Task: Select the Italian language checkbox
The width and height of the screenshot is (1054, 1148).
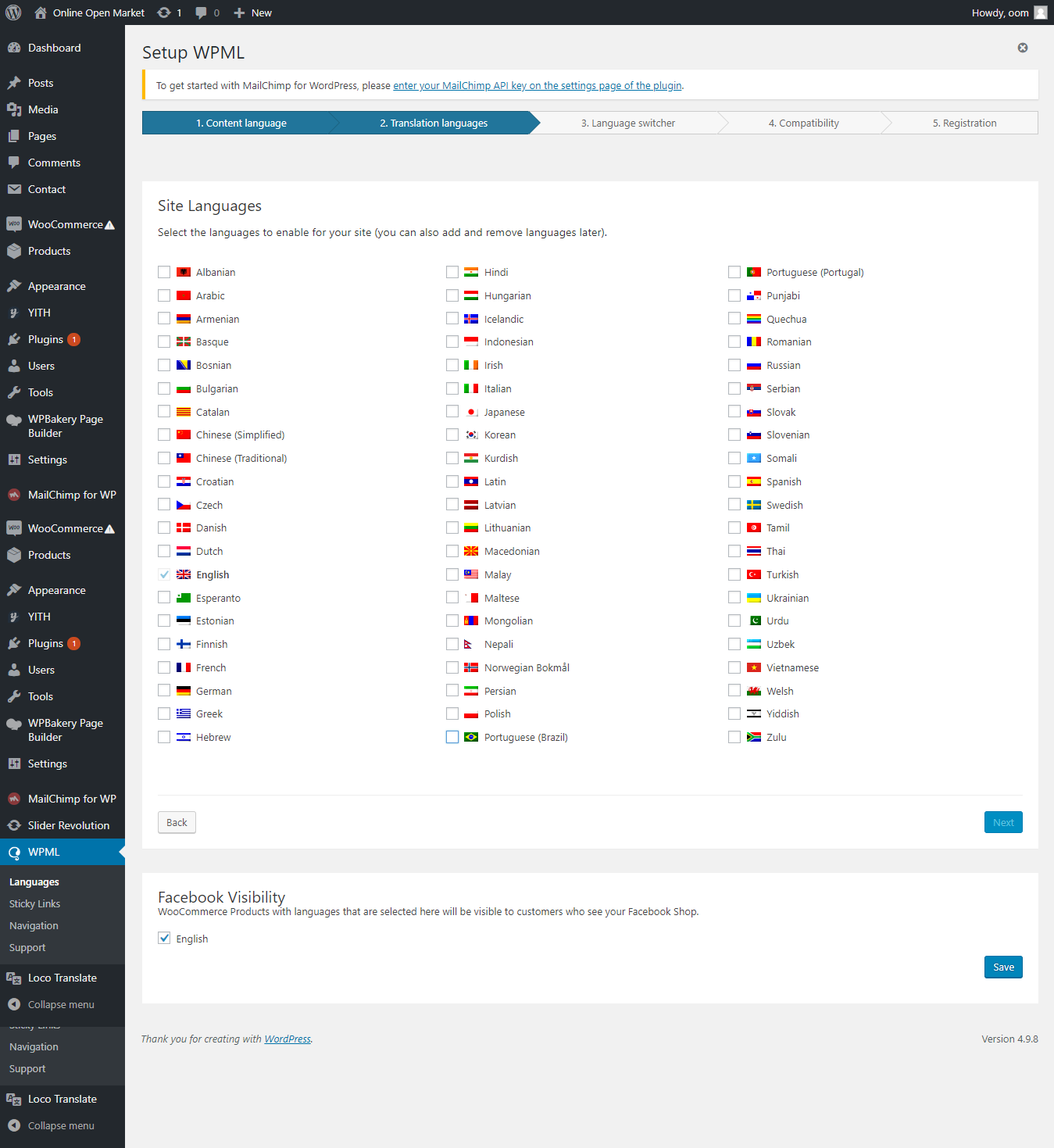Action: coord(452,388)
